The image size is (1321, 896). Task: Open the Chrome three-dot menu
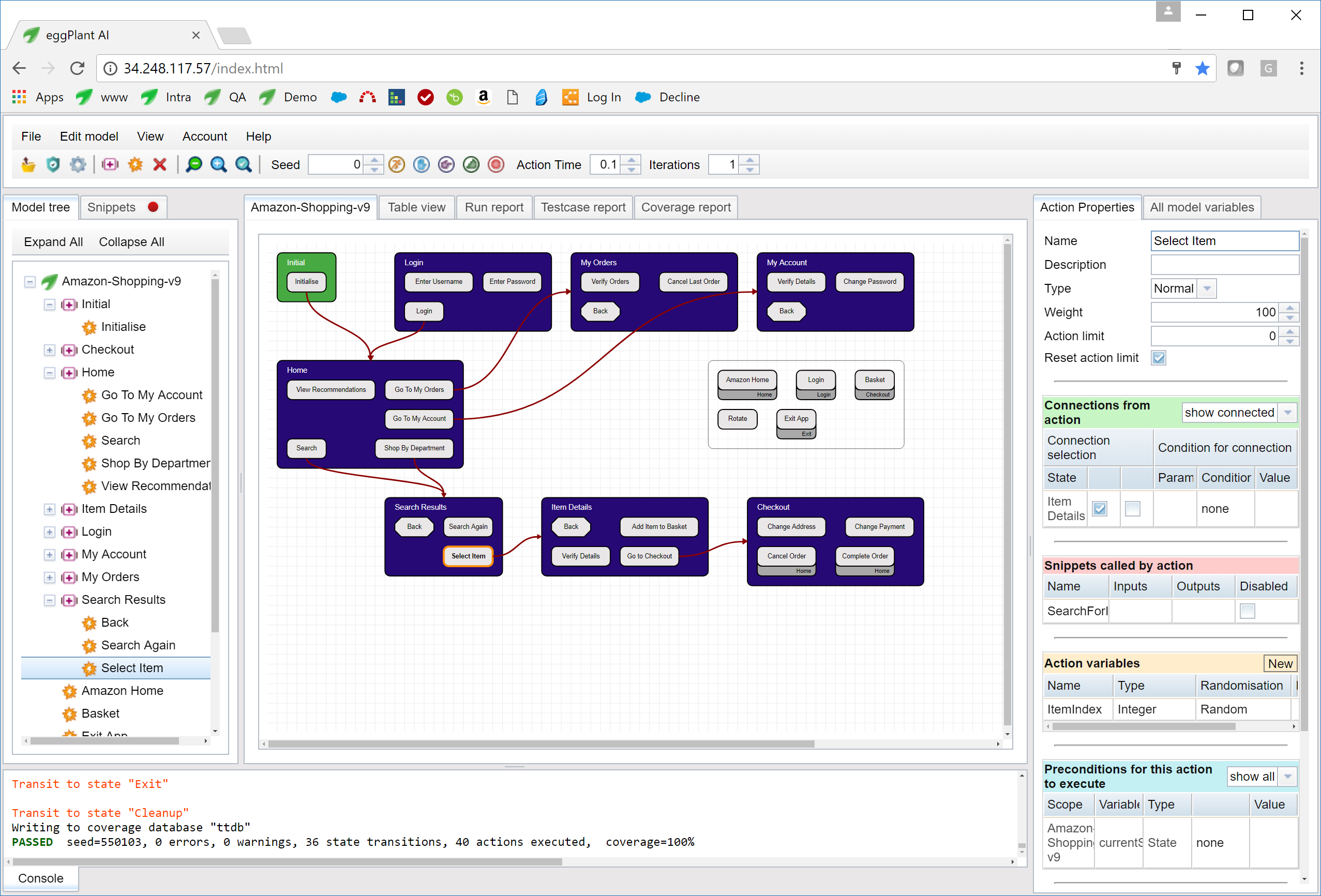1301,69
